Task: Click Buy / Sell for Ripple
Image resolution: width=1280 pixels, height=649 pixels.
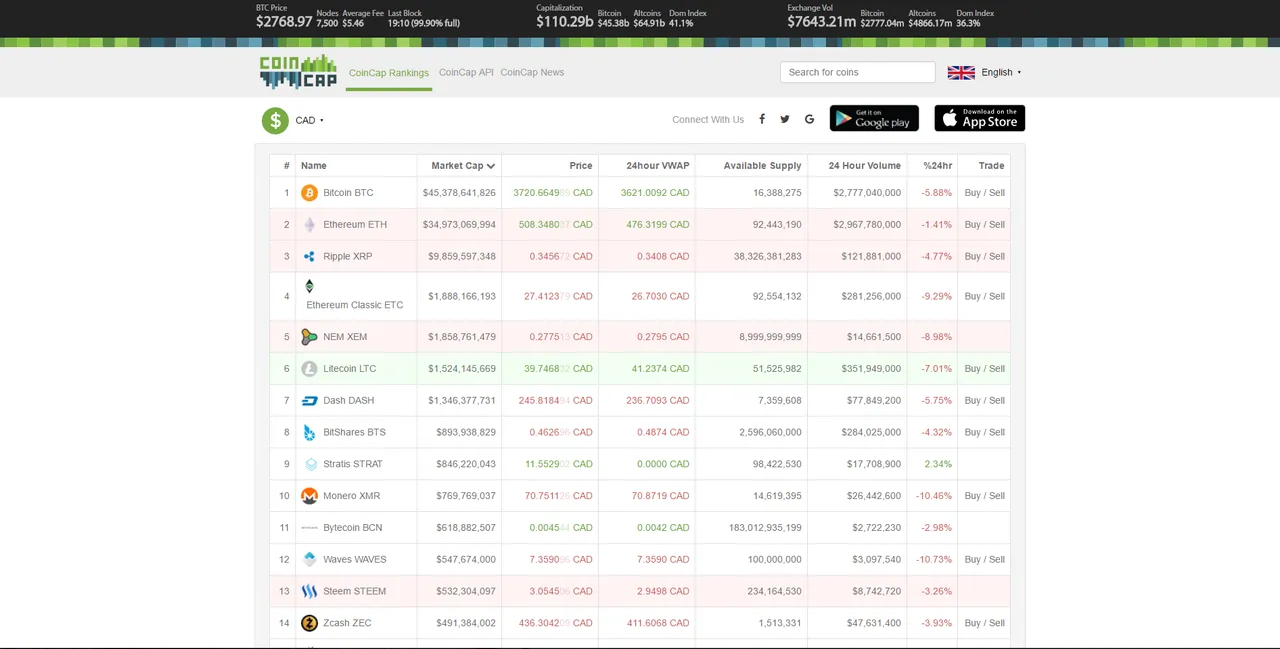Action: click(985, 257)
